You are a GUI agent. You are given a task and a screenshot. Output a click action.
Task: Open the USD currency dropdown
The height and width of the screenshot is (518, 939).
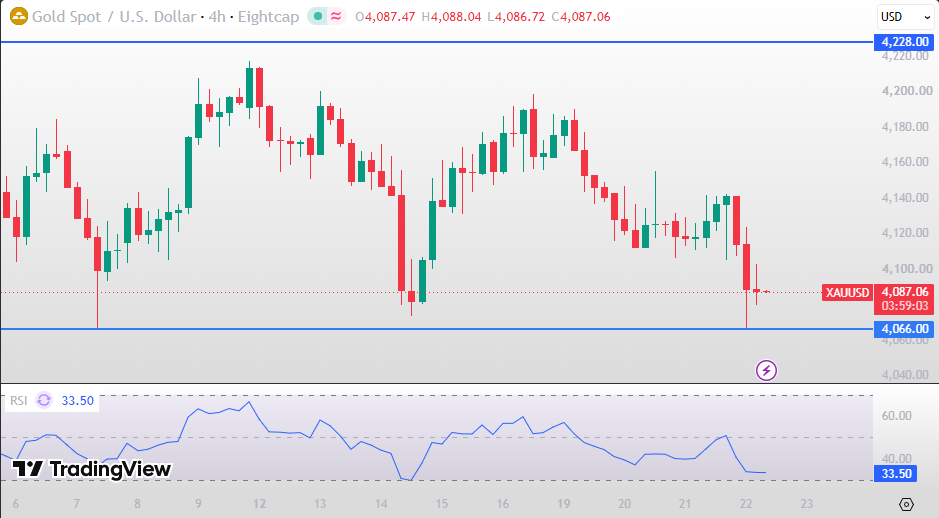pyautogui.click(x=905, y=17)
